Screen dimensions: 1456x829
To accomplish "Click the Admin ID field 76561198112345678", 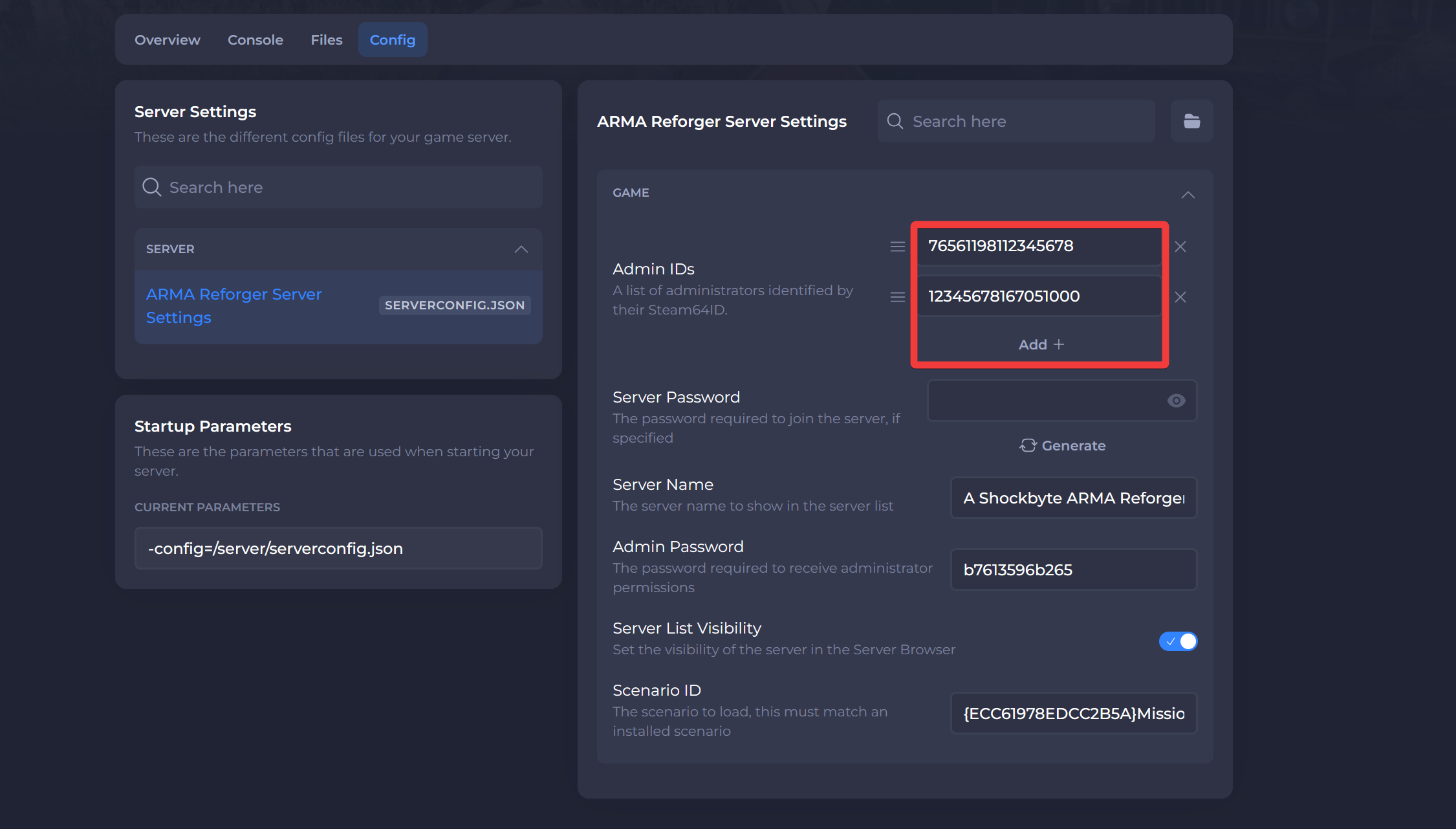I will coord(1039,246).
